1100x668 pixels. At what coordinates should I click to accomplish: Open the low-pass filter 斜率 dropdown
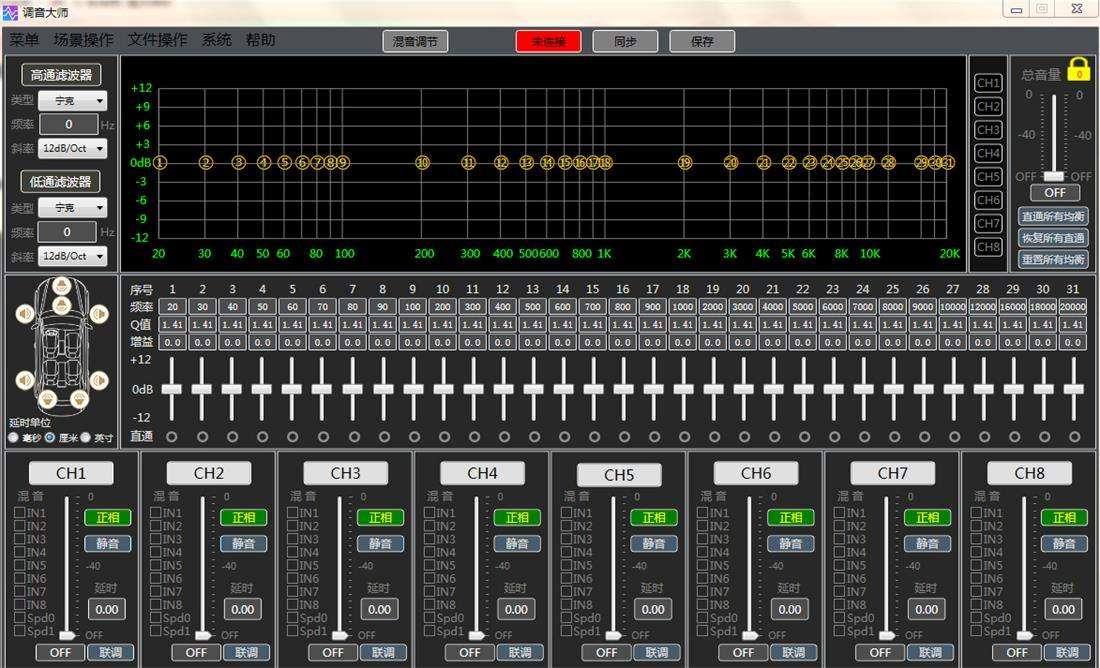(72, 256)
